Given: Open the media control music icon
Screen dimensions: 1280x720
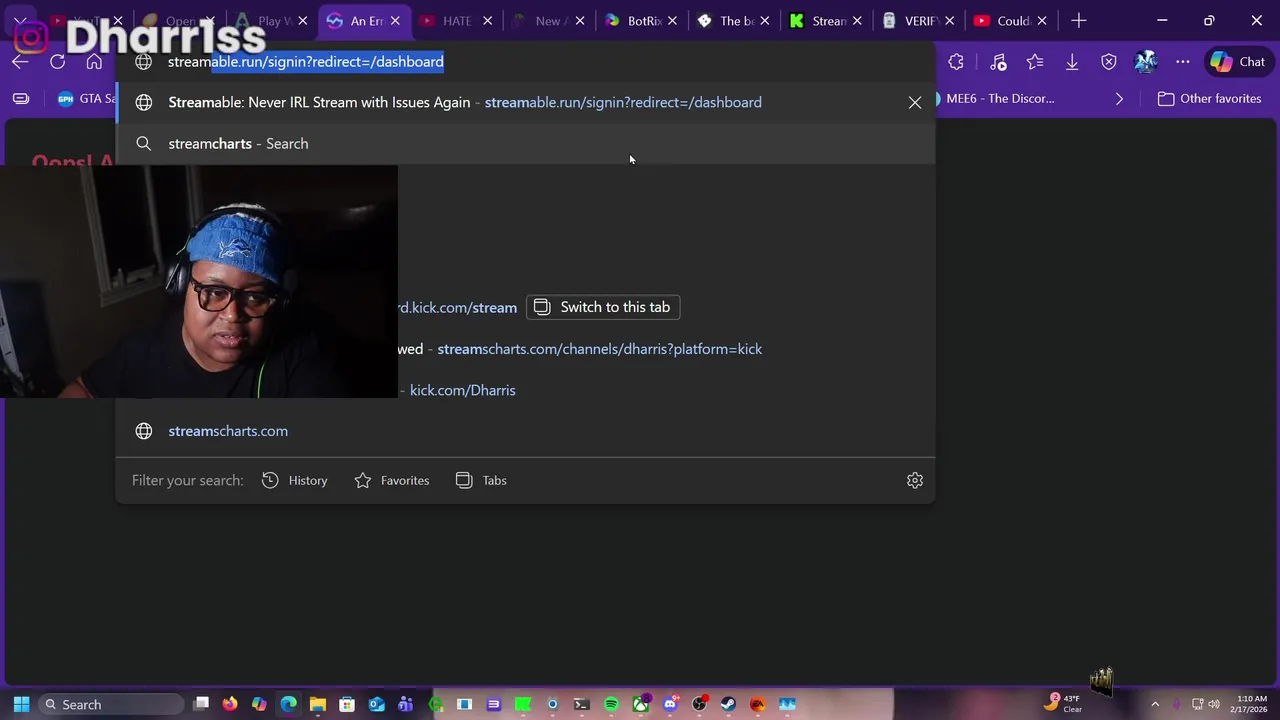Looking at the screenshot, I should pyautogui.click(x=998, y=62).
